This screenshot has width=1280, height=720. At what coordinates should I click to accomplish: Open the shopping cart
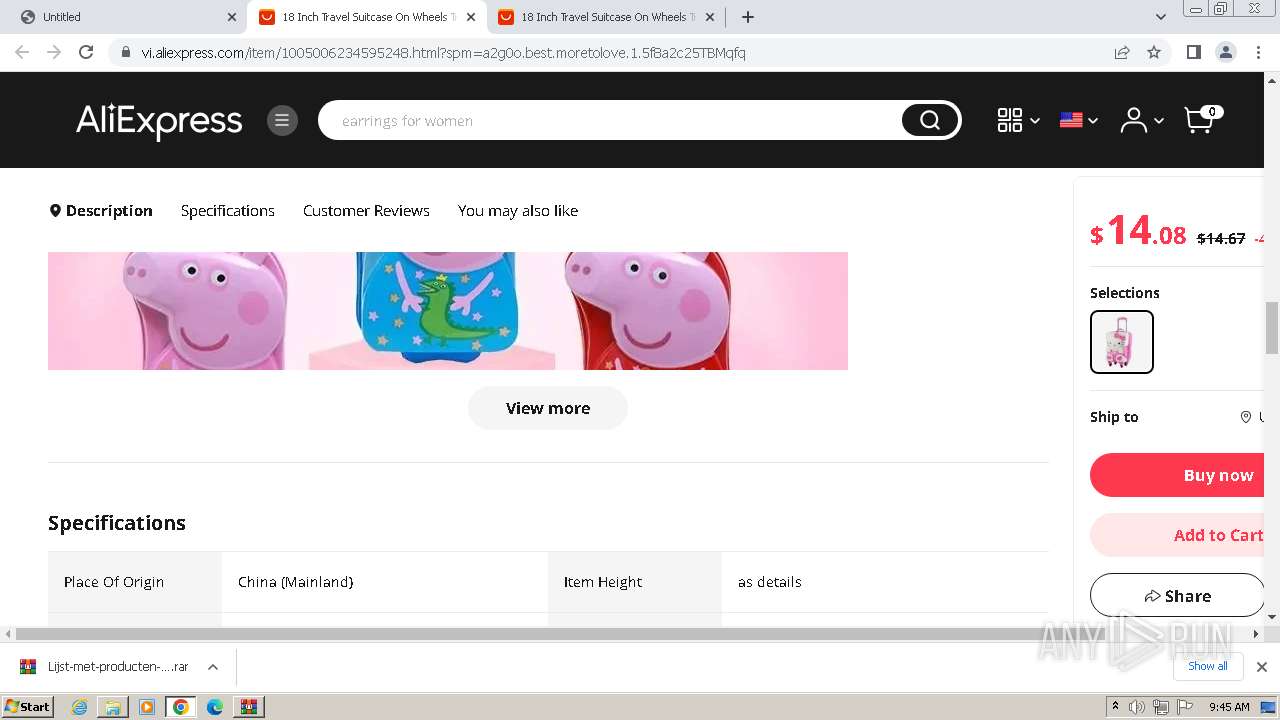tap(1202, 119)
